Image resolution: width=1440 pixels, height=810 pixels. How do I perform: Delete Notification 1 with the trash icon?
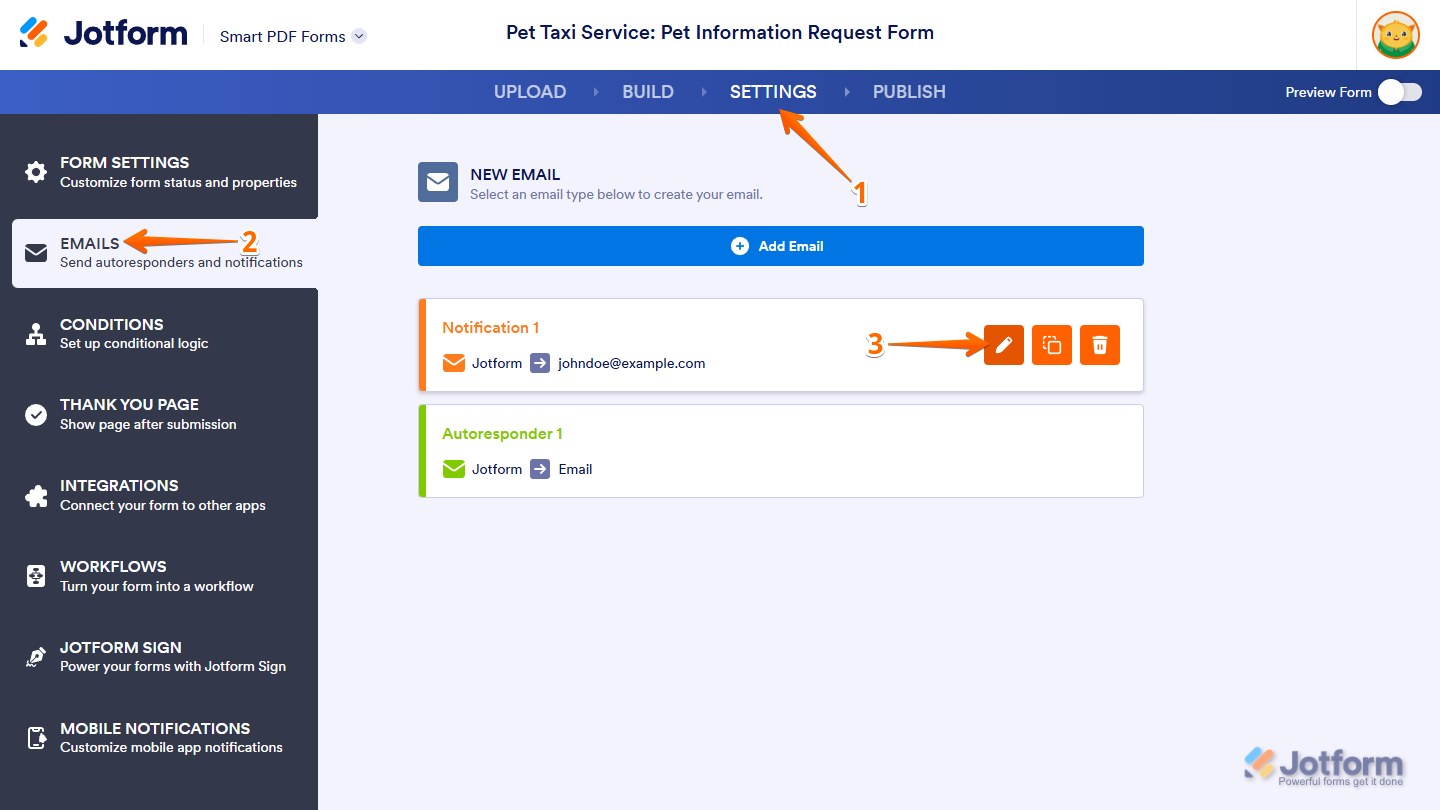(x=1100, y=345)
